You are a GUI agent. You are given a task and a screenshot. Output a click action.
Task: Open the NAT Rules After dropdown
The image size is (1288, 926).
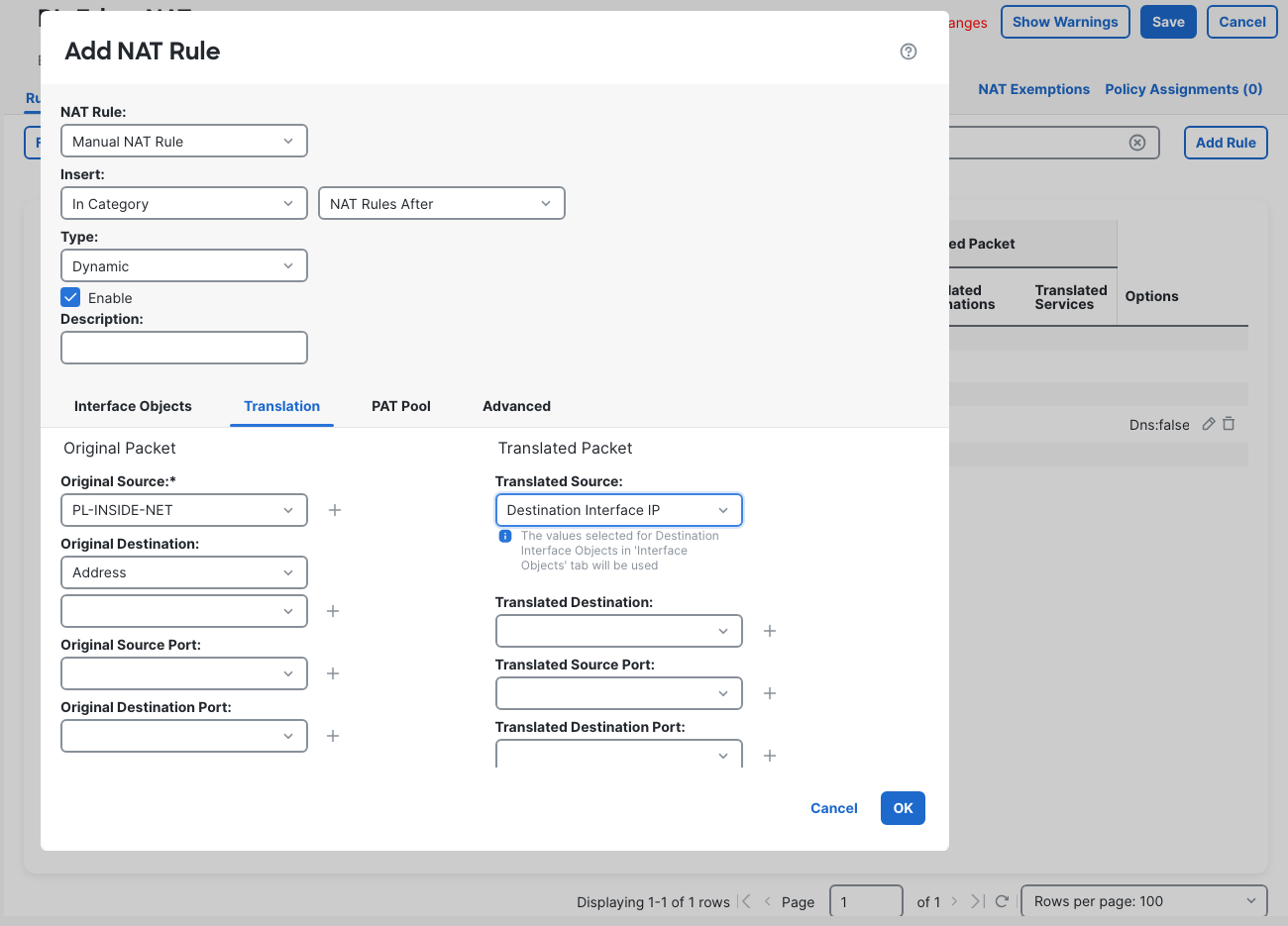(x=442, y=203)
